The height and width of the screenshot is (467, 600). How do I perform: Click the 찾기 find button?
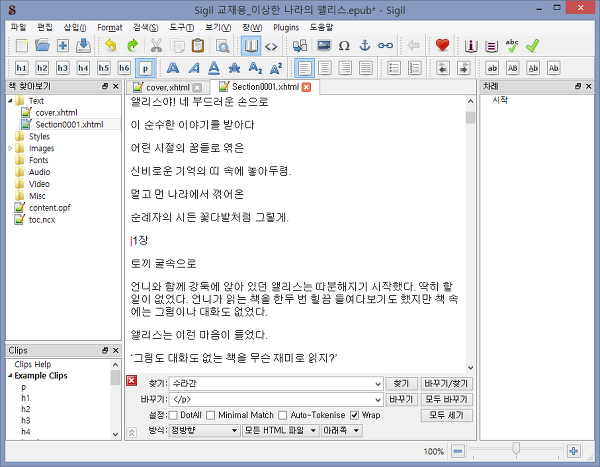click(401, 384)
